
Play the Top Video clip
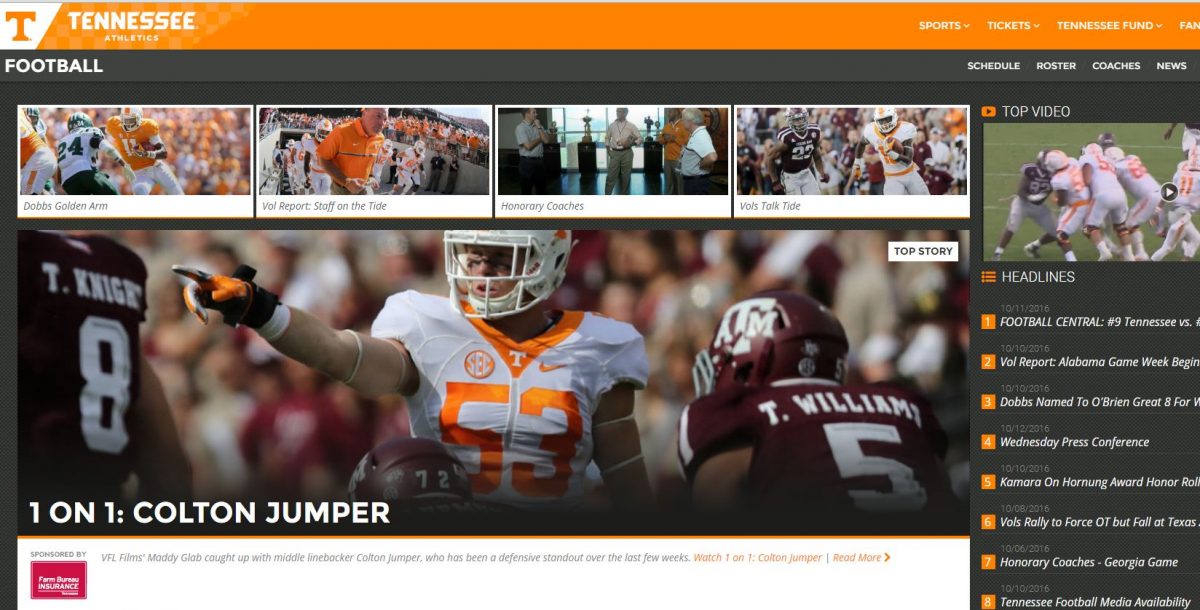click(x=1169, y=192)
